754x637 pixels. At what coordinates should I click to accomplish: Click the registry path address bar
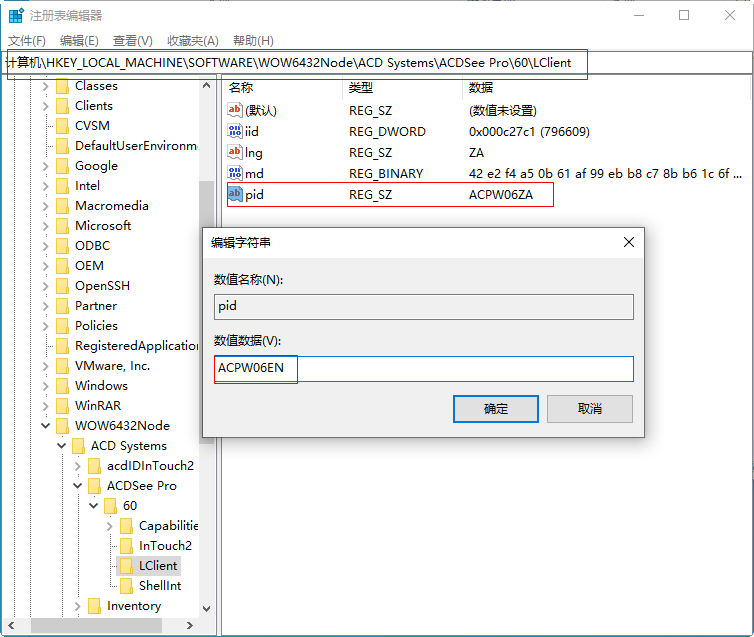377,63
